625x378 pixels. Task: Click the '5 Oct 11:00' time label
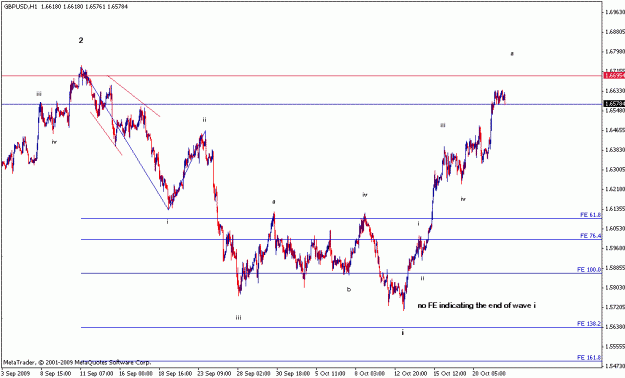(x=330, y=374)
